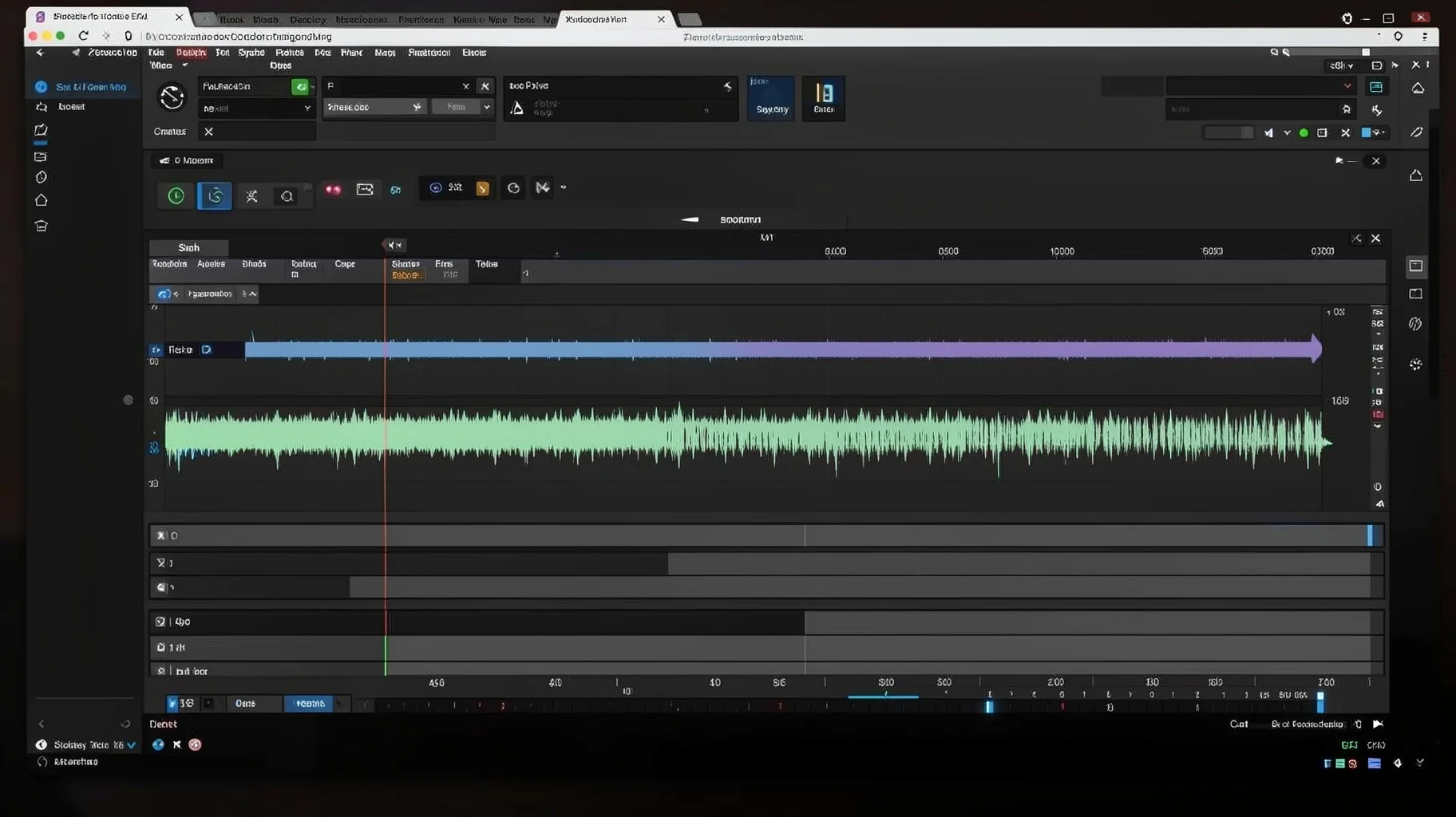Open the 'Xinese obo' dropdown

pos(374,107)
